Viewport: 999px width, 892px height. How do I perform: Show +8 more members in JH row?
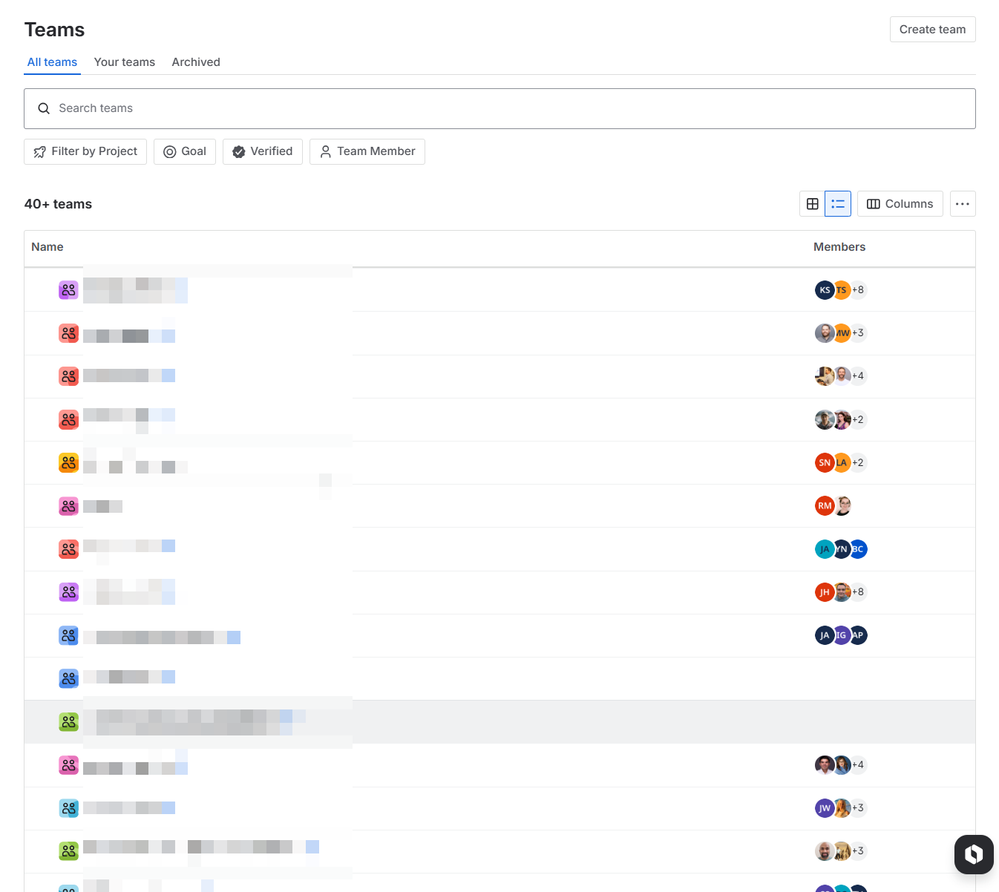858,592
